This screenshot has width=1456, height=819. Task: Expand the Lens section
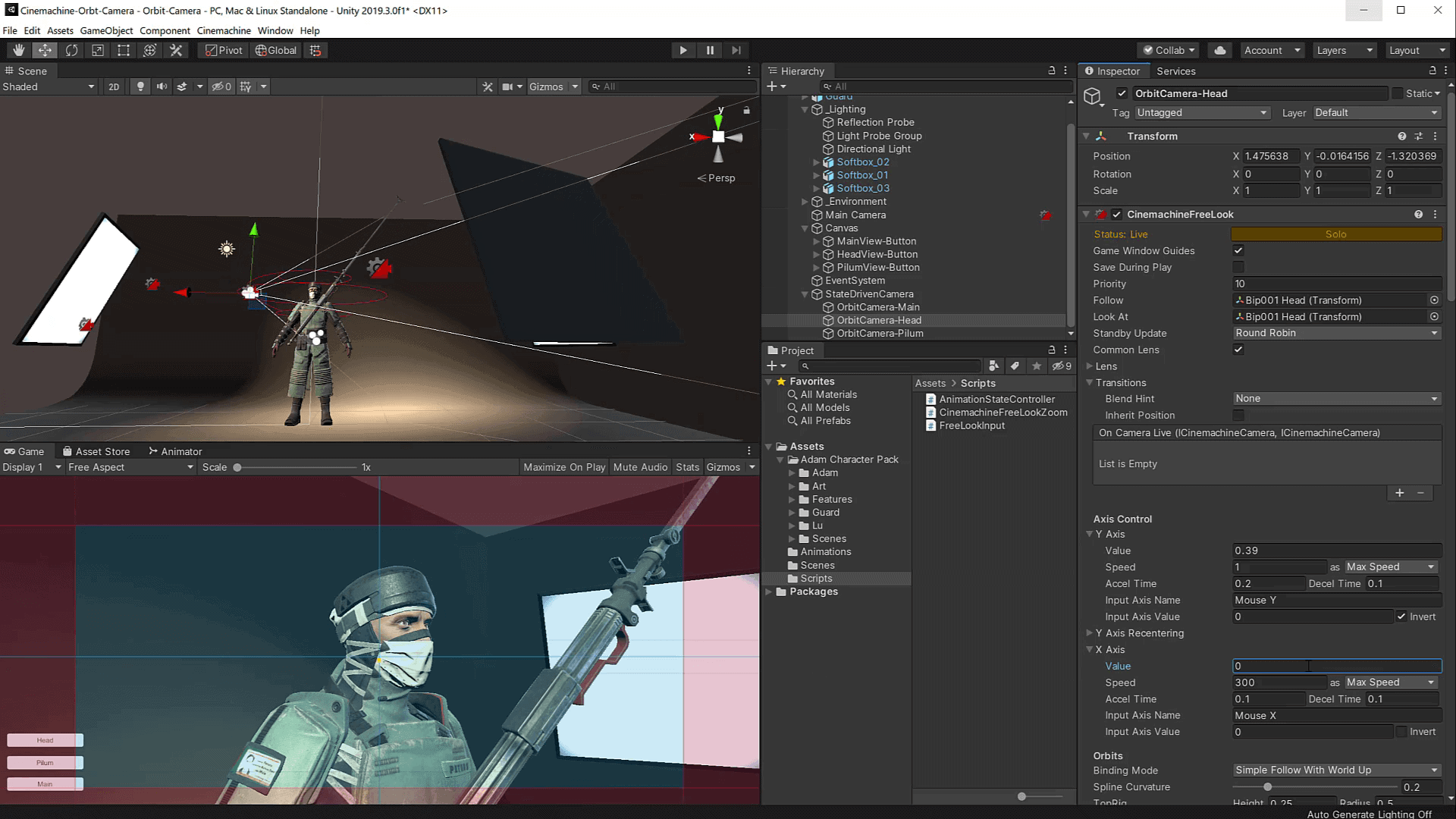(x=1090, y=366)
